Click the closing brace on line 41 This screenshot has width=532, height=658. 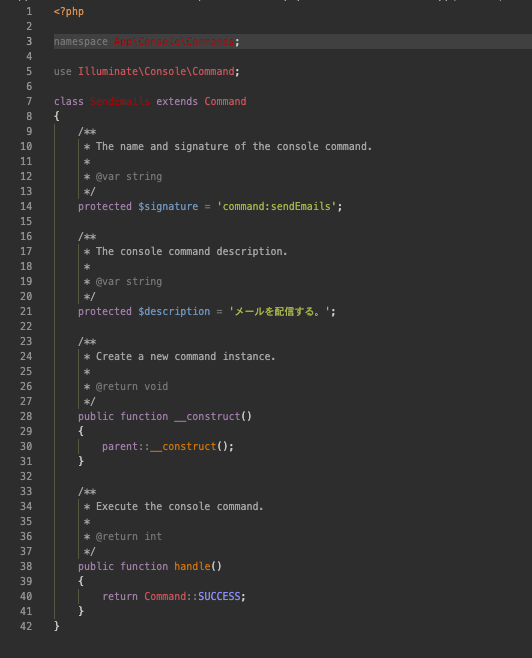(81, 611)
